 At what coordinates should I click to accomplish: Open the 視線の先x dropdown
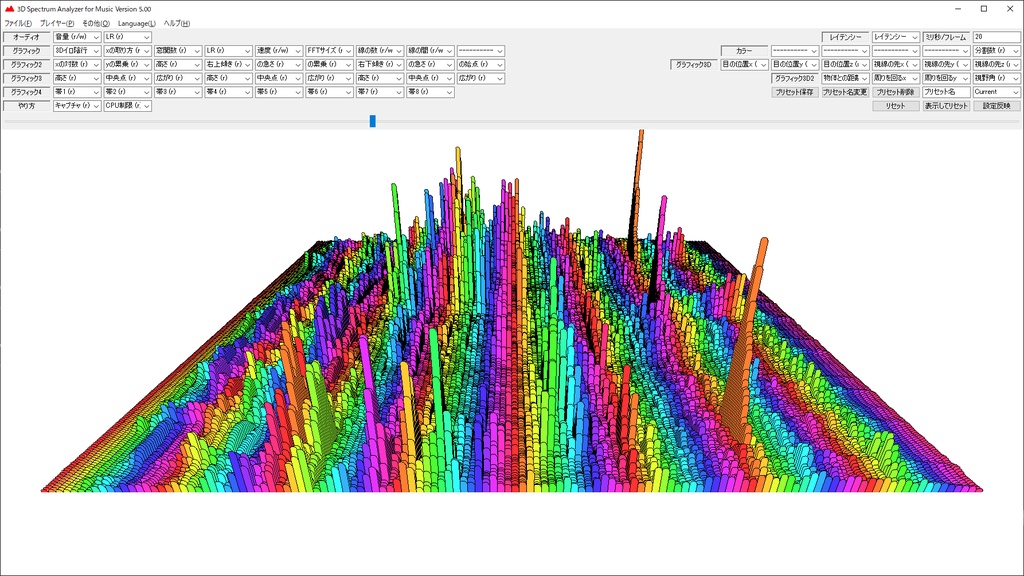895,65
